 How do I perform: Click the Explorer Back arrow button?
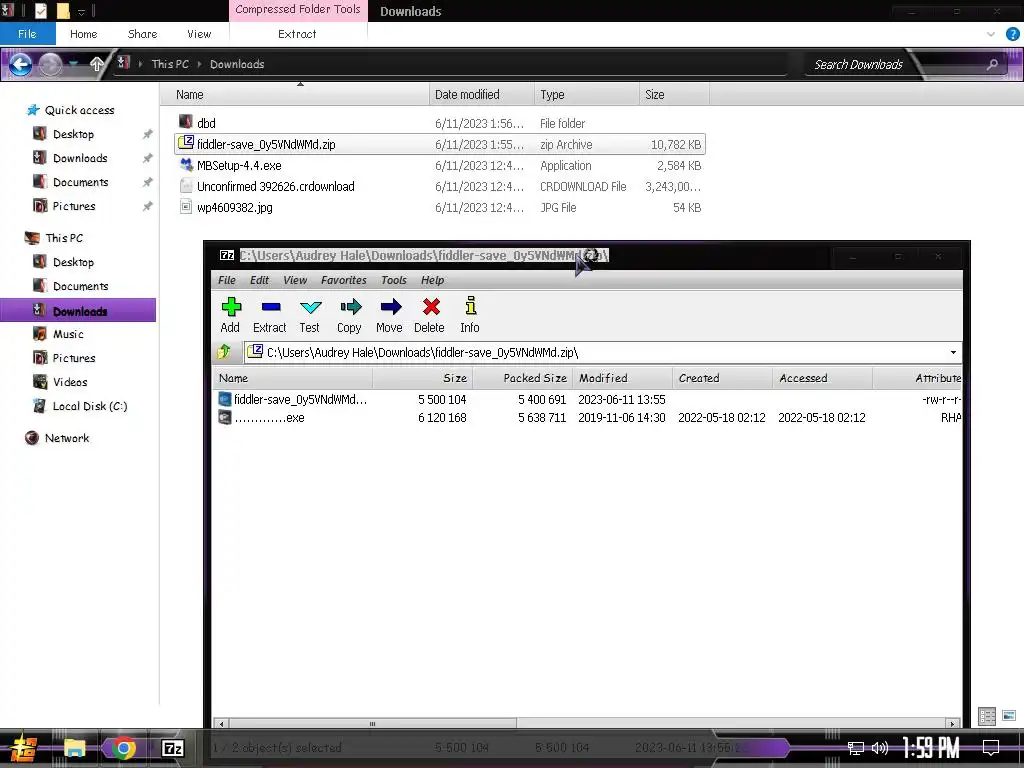(x=20, y=64)
